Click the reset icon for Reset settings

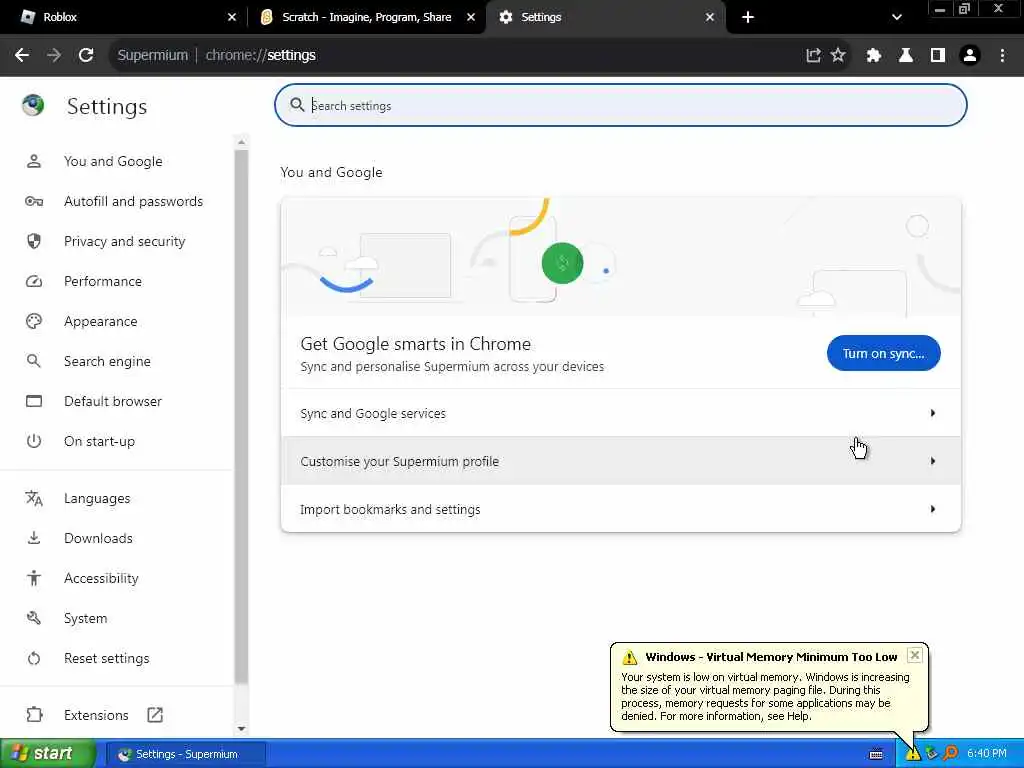coord(34,658)
